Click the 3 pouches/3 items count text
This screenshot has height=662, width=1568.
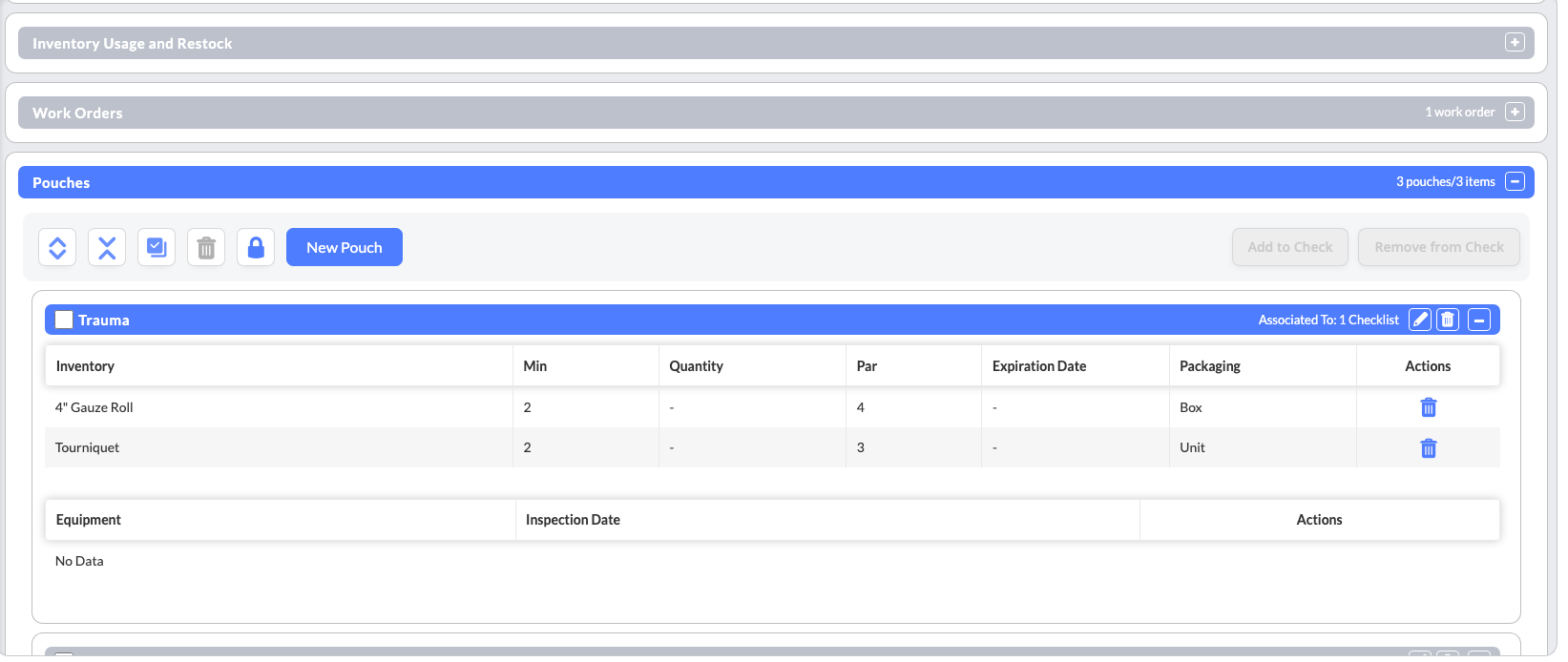click(1446, 181)
